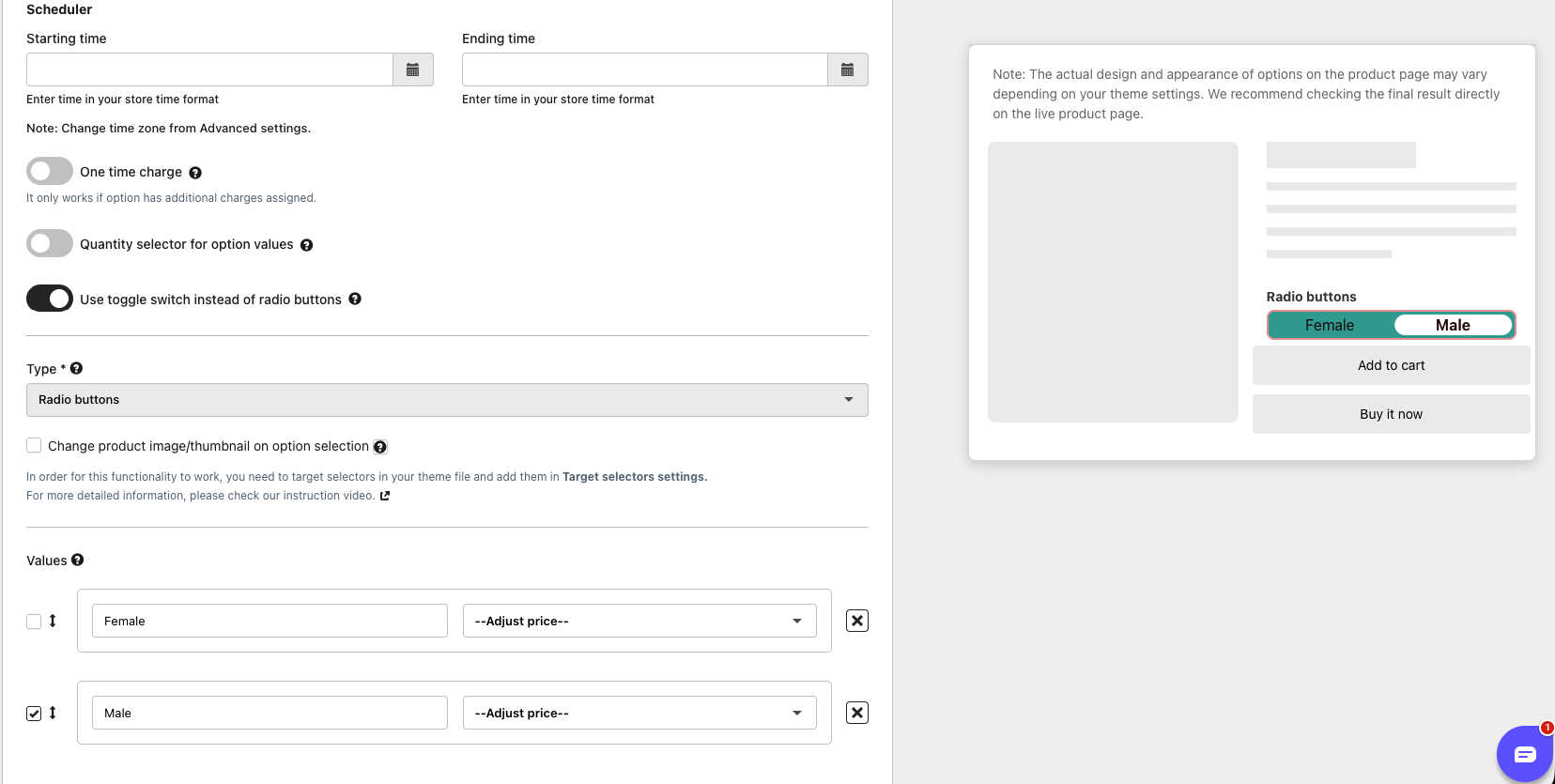Open instruction video external link icon
Viewport: 1555px width, 784px height.
(x=385, y=496)
